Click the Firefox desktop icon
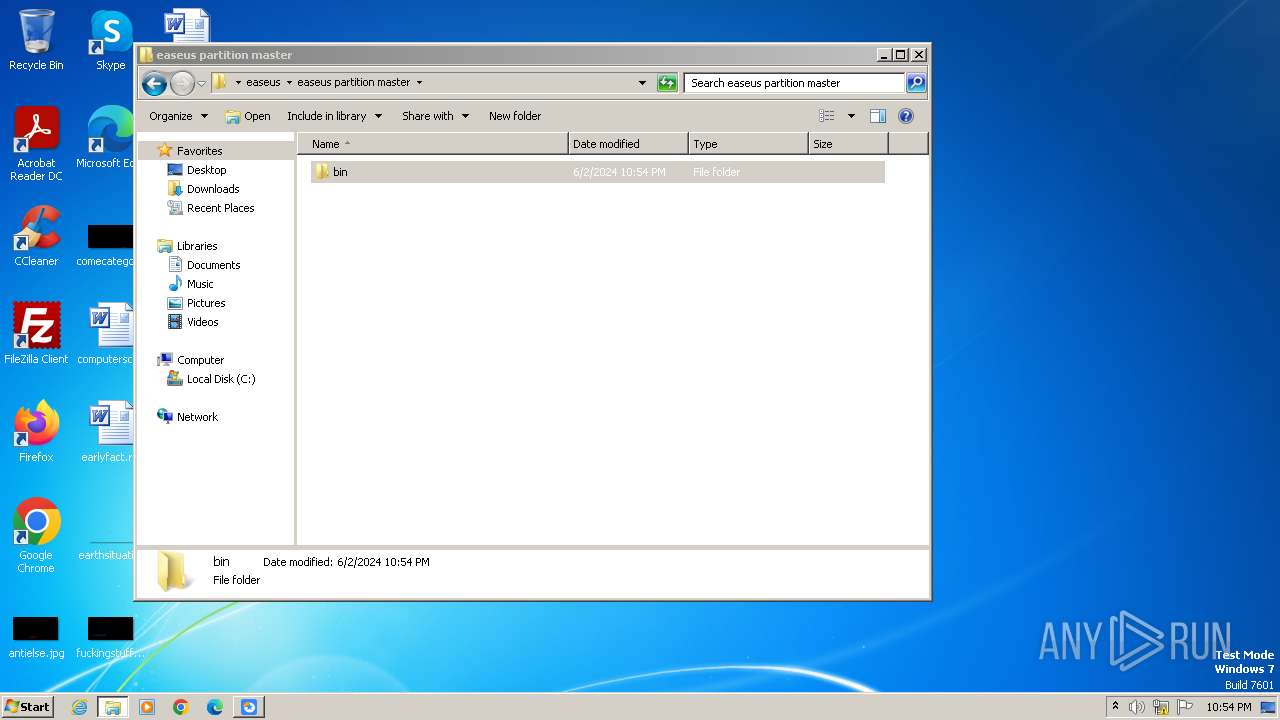 pyautogui.click(x=36, y=431)
